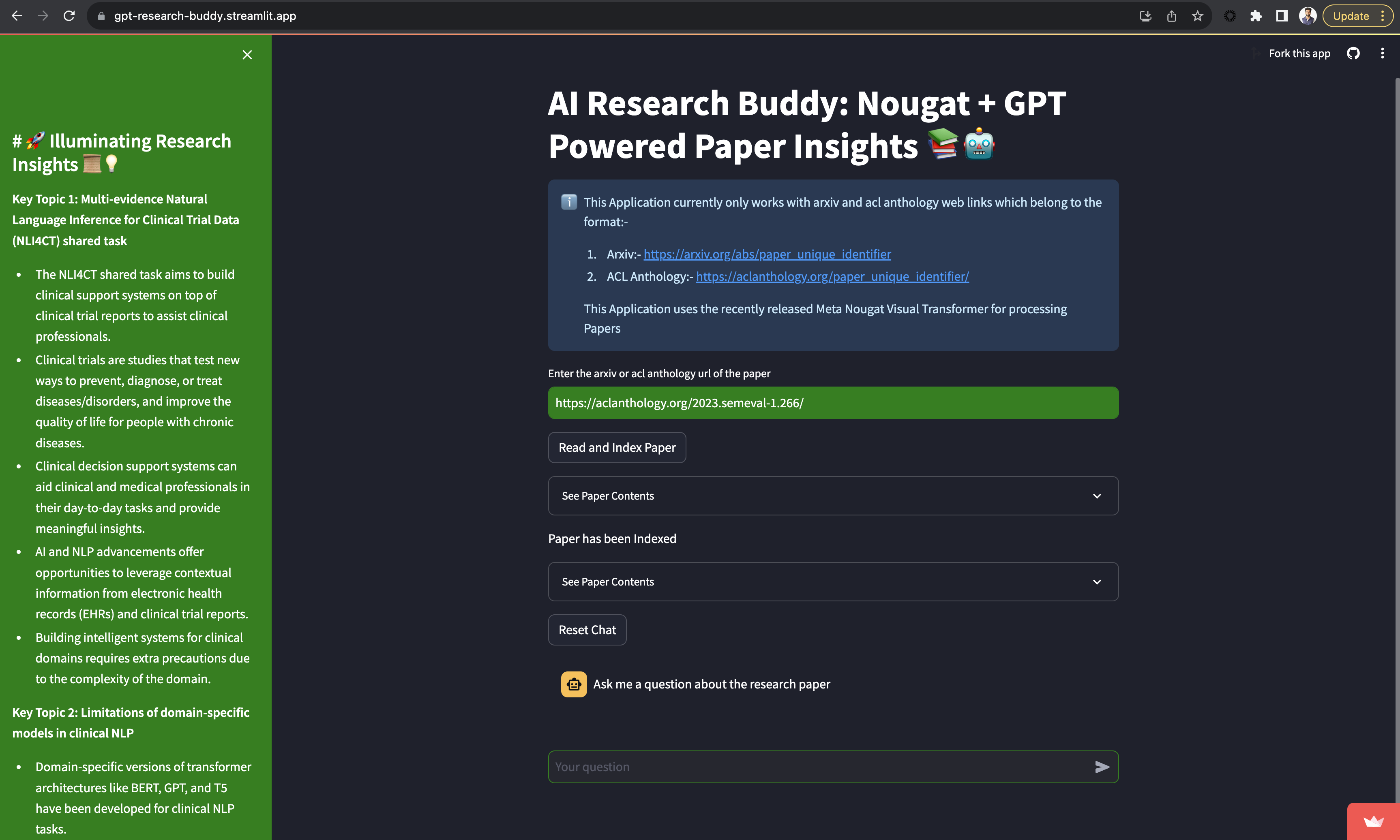
Task: Click the paper URL input field
Action: pos(833,402)
